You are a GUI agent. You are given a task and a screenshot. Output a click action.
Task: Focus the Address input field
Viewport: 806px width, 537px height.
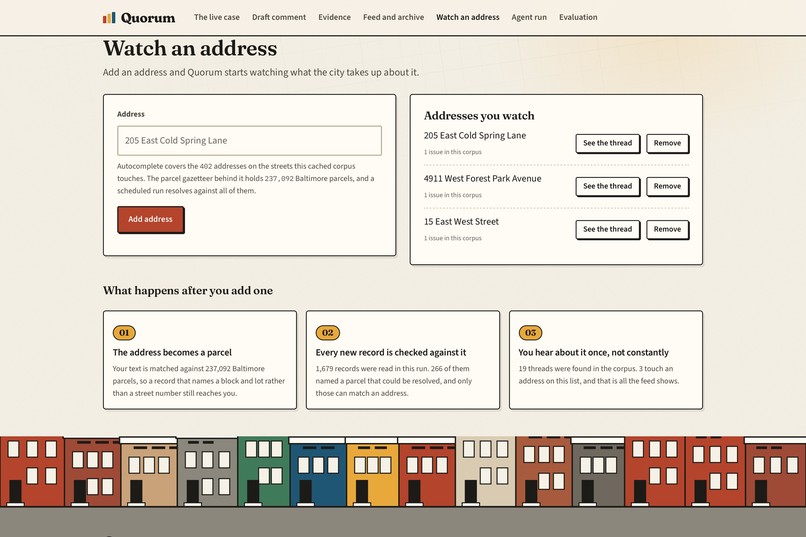pos(249,140)
